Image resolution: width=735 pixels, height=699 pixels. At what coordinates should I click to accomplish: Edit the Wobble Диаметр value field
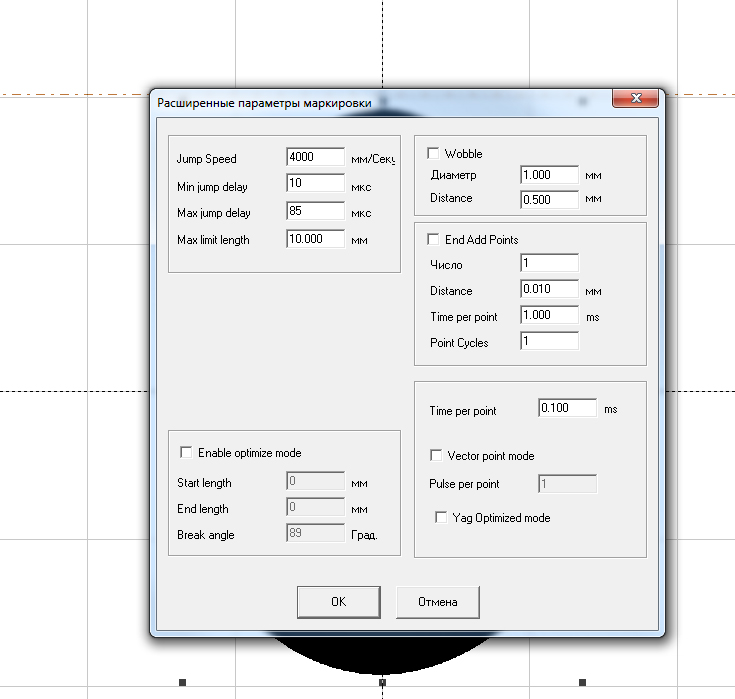pos(549,175)
